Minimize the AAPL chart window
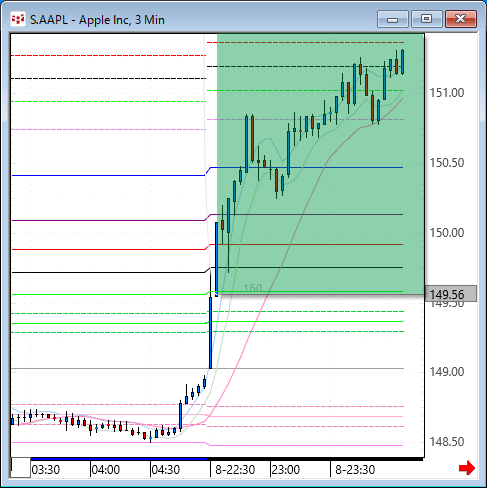 (393, 19)
